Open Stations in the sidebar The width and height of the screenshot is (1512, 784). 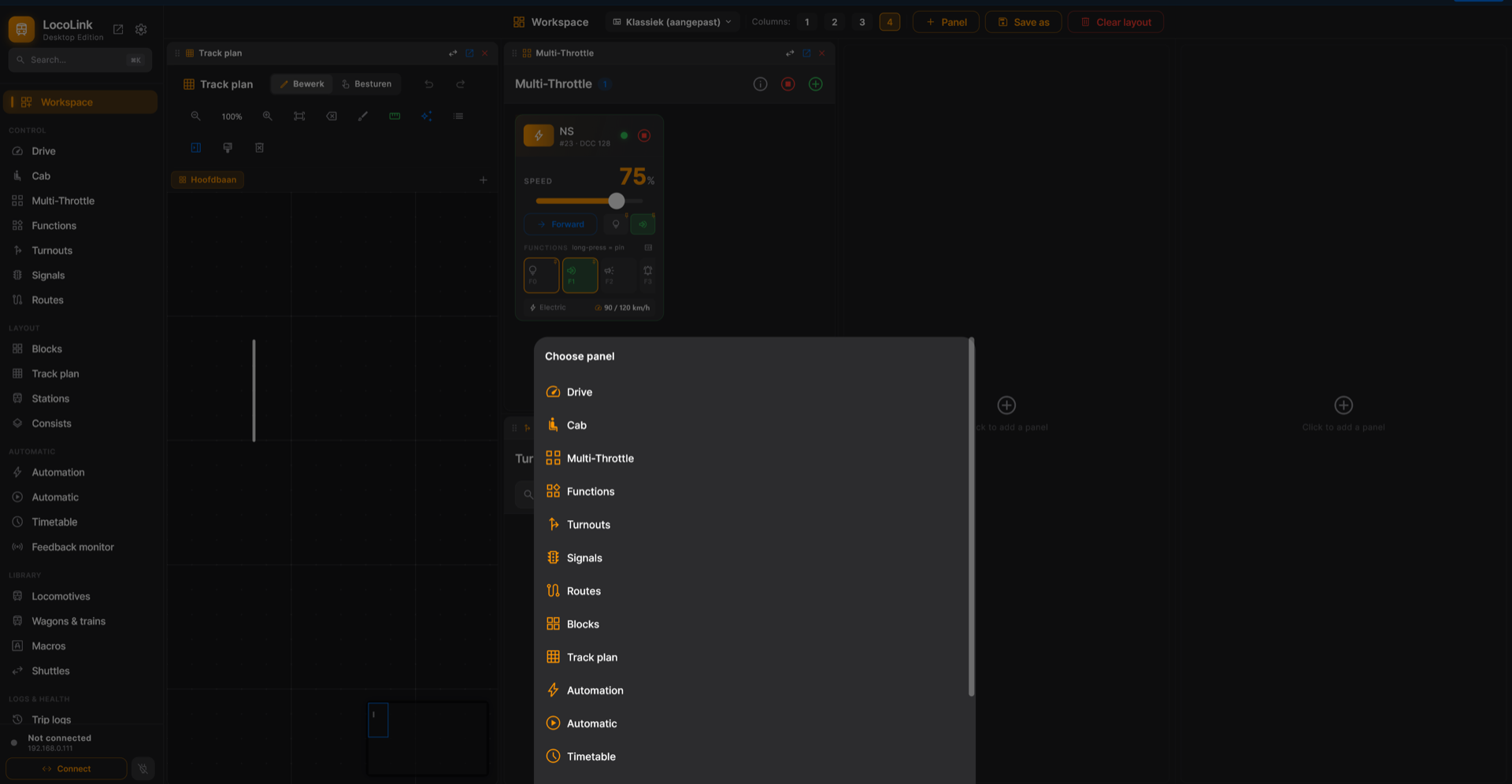tap(80, 398)
